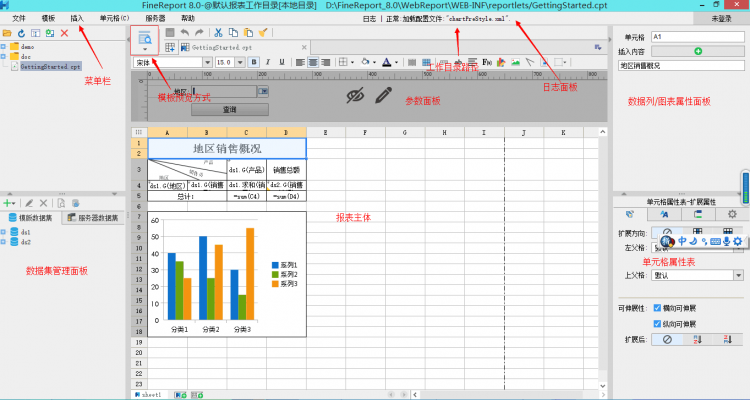This screenshot has height=400, width=750.
Task: Select the title cell 地区销售概况
Action: 227,148
